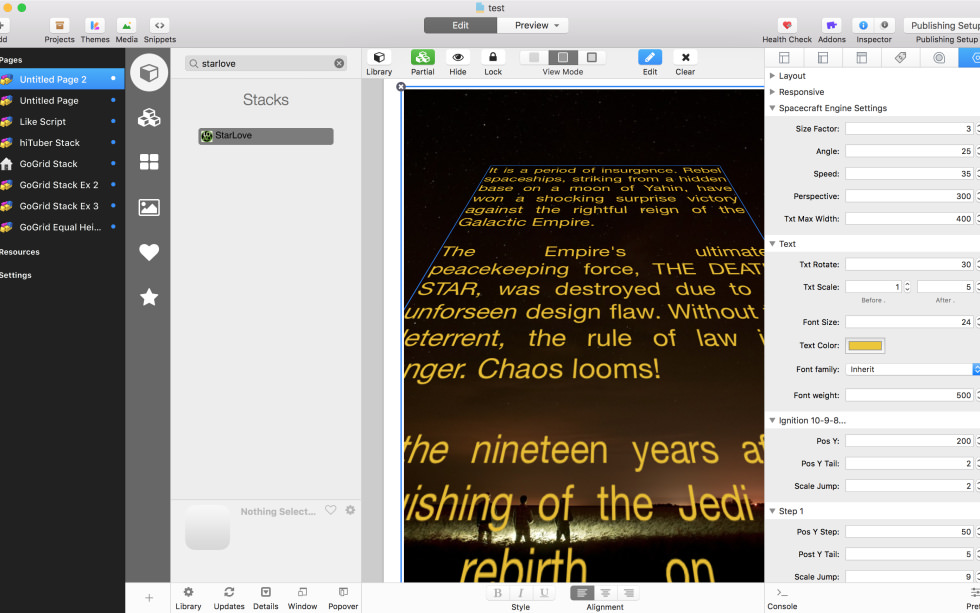The image size is (980, 613).
Task: Toggle bold text style
Action: pos(498,593)
